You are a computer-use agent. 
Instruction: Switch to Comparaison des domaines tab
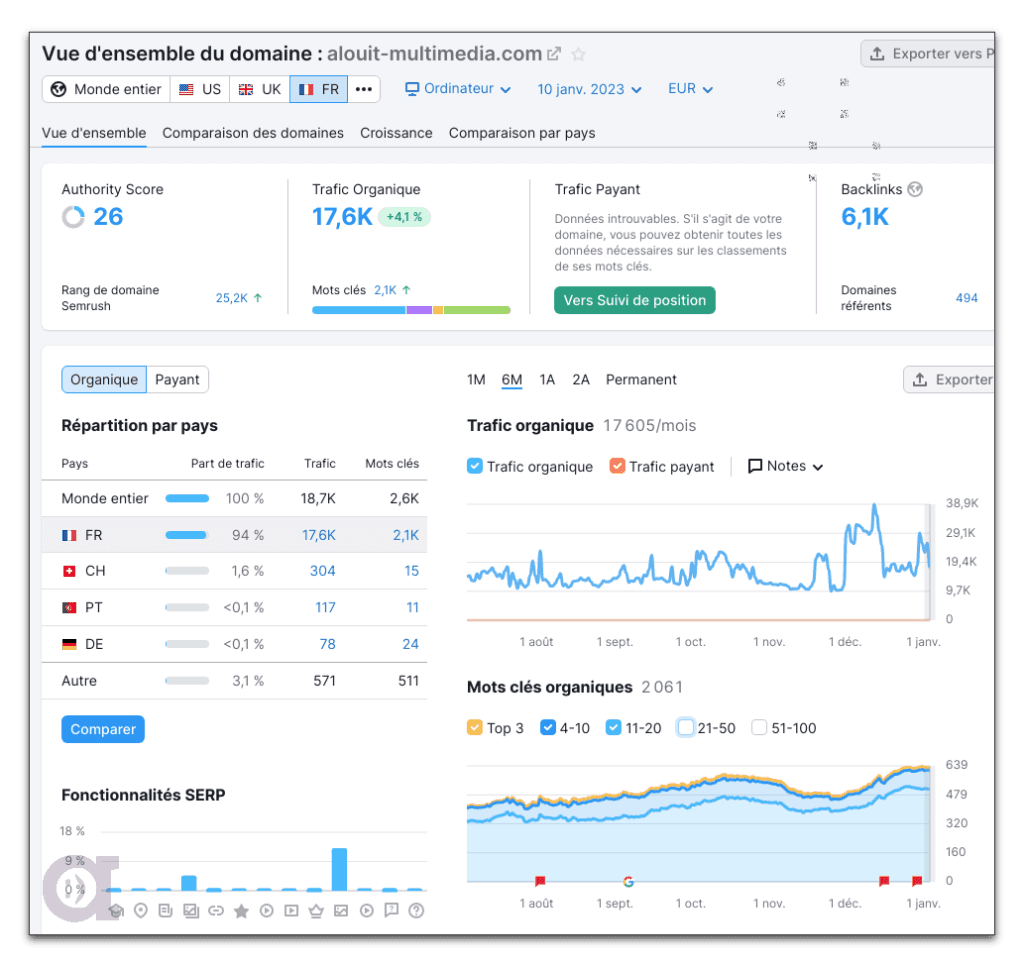click(x=253, y=133)
